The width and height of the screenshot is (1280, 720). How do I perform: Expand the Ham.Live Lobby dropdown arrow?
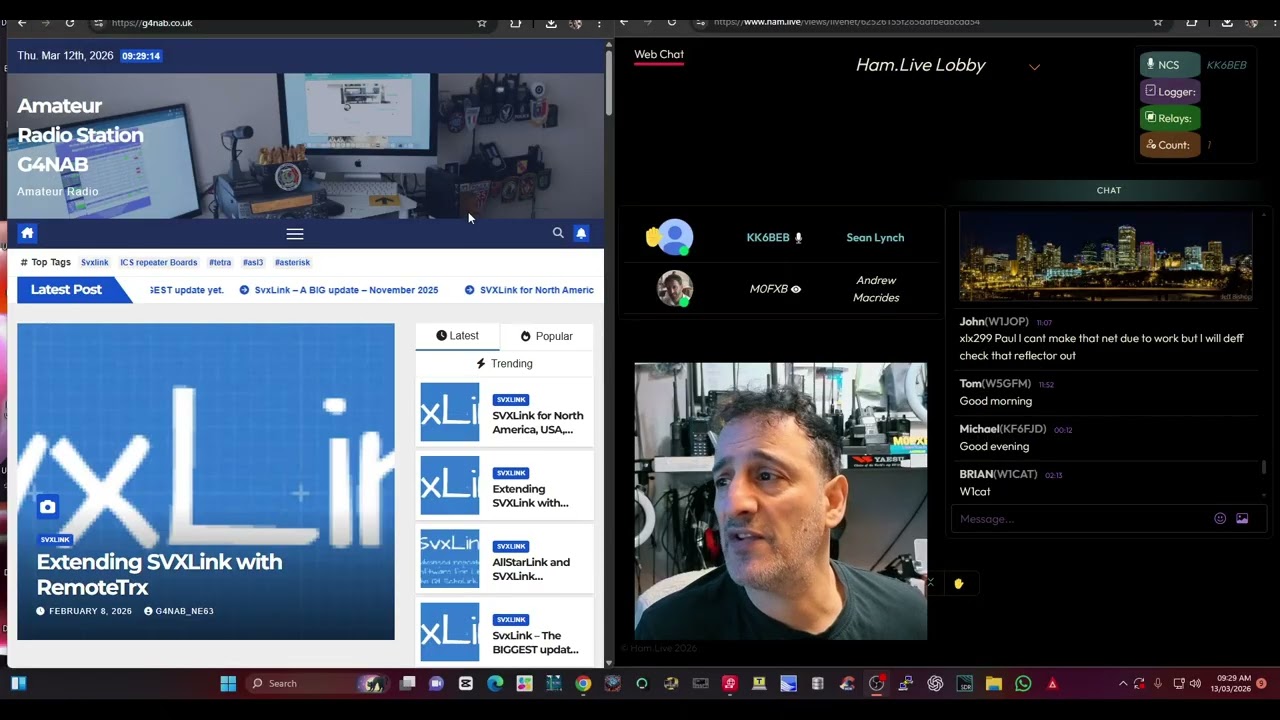(1034, 67)
